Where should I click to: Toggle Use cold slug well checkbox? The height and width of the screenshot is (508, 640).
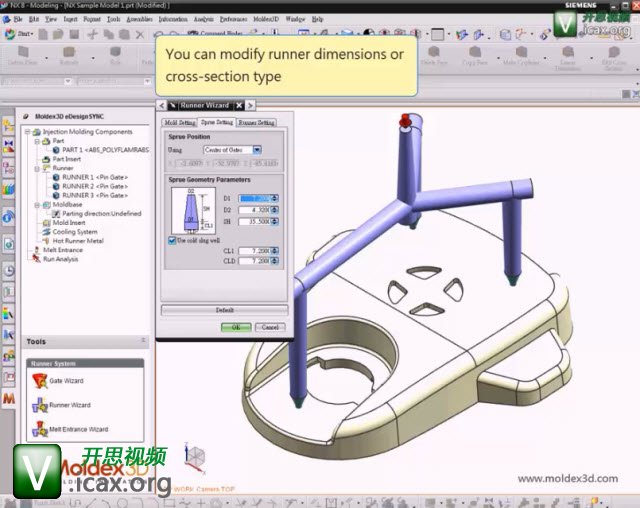pyautogui.click(x=172, y=241)
